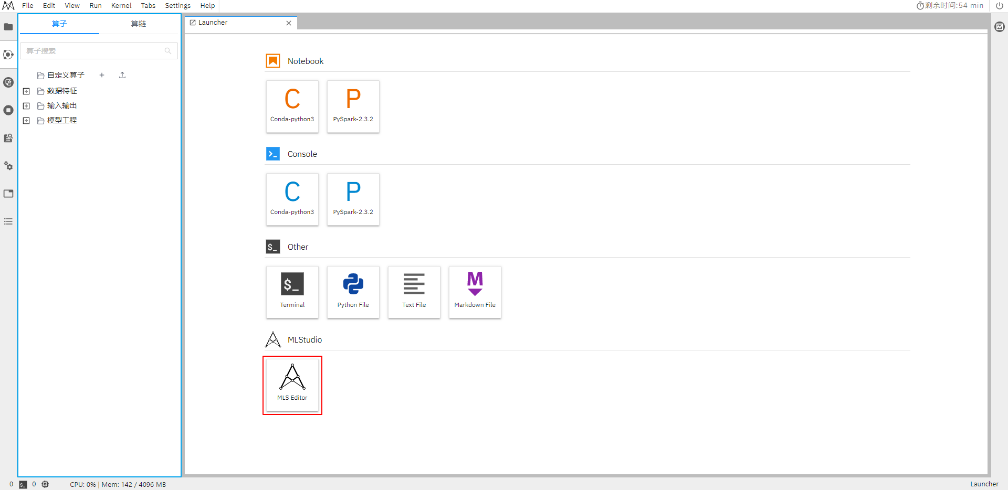This screenshot has height=490, width=1008.
Task: Click the search magnifier icon in 算子搜索
Action: pos(168,51)
